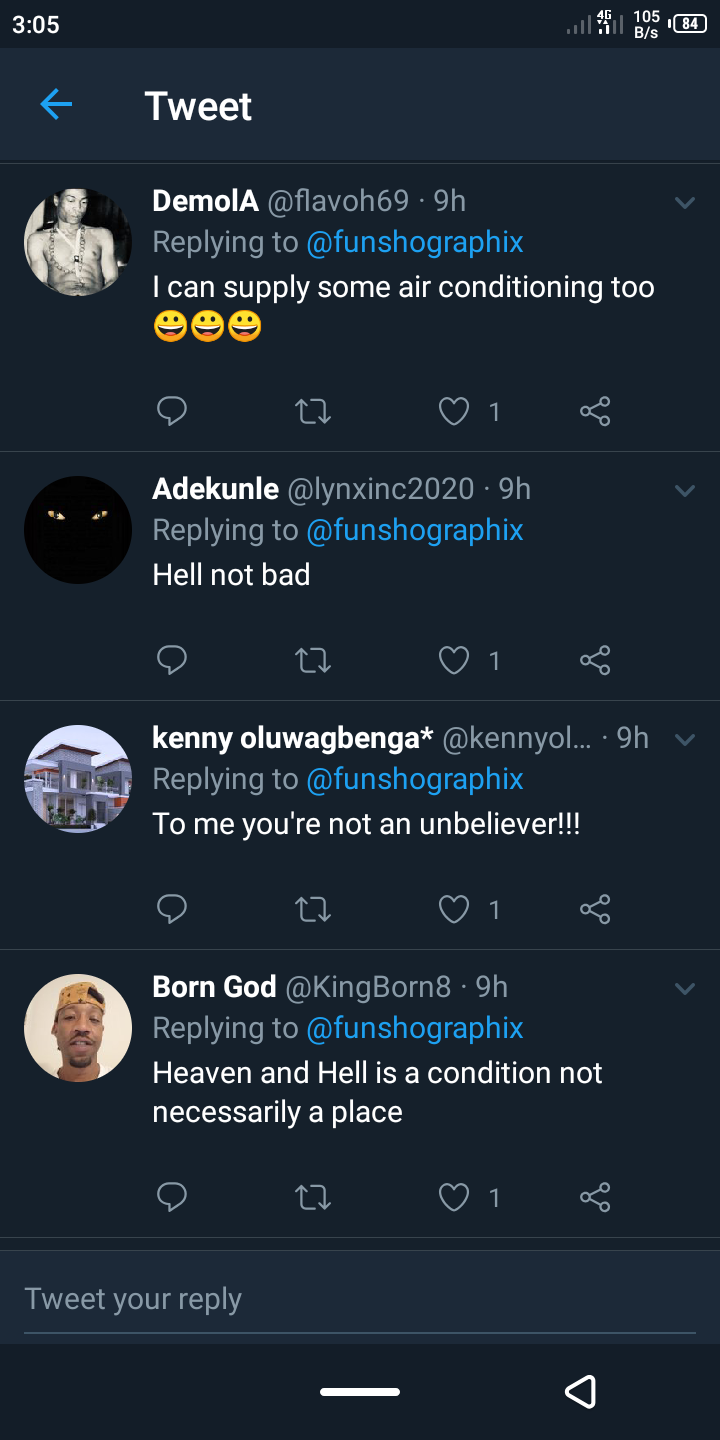Open @funshographix link in DemolA's reply
This screenshot has width=720, height=1440.
[x=414, y=243]
